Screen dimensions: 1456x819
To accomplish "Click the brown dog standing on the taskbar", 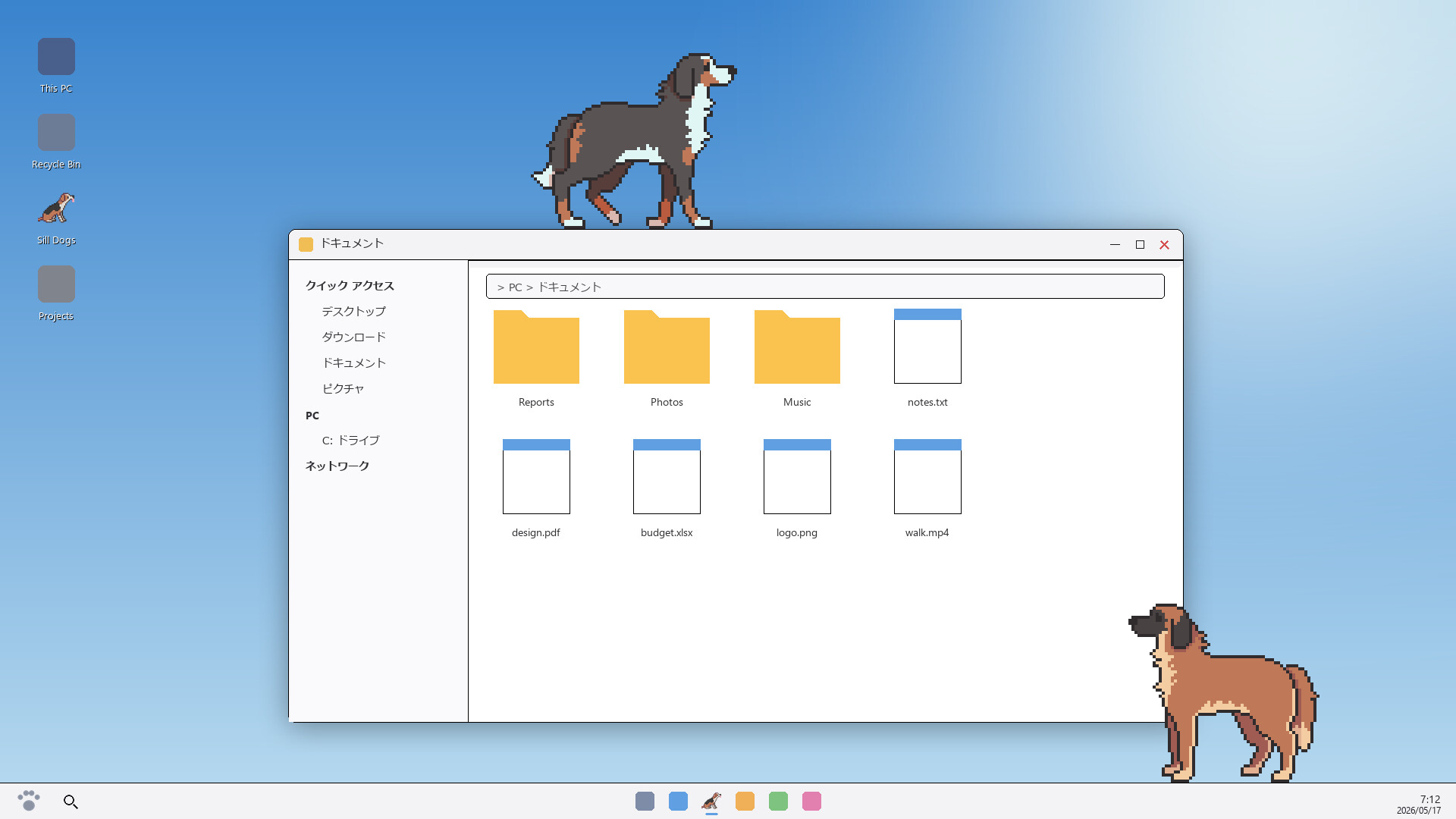I will [x=1224, y=692].
